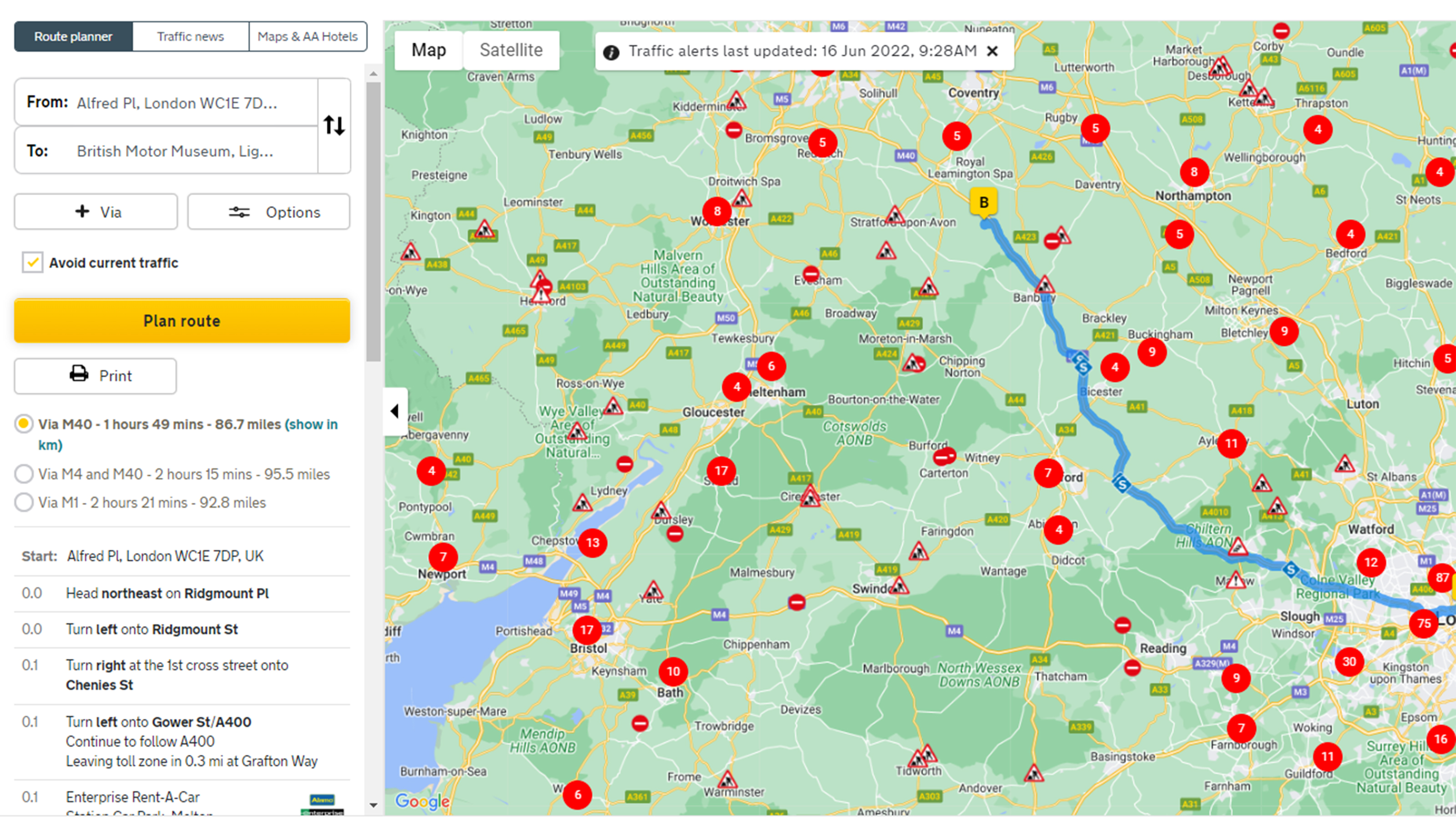Select step Head northeast on Ridgmount Pl
Screen dimensions: 1456x819
[167, 593]
